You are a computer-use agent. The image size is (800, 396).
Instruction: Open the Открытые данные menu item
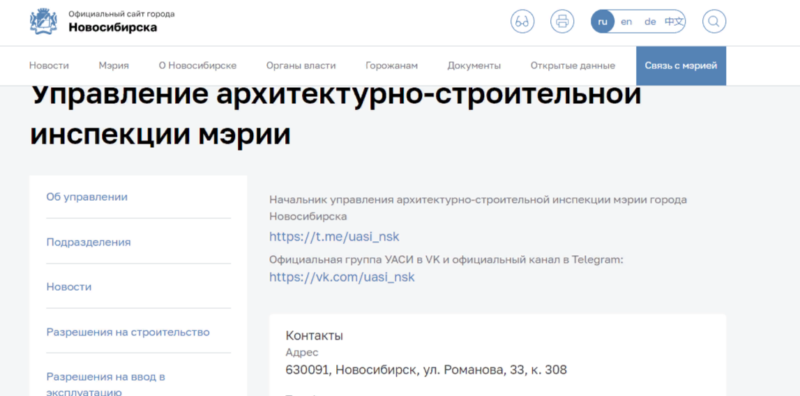tap(572, 65)
